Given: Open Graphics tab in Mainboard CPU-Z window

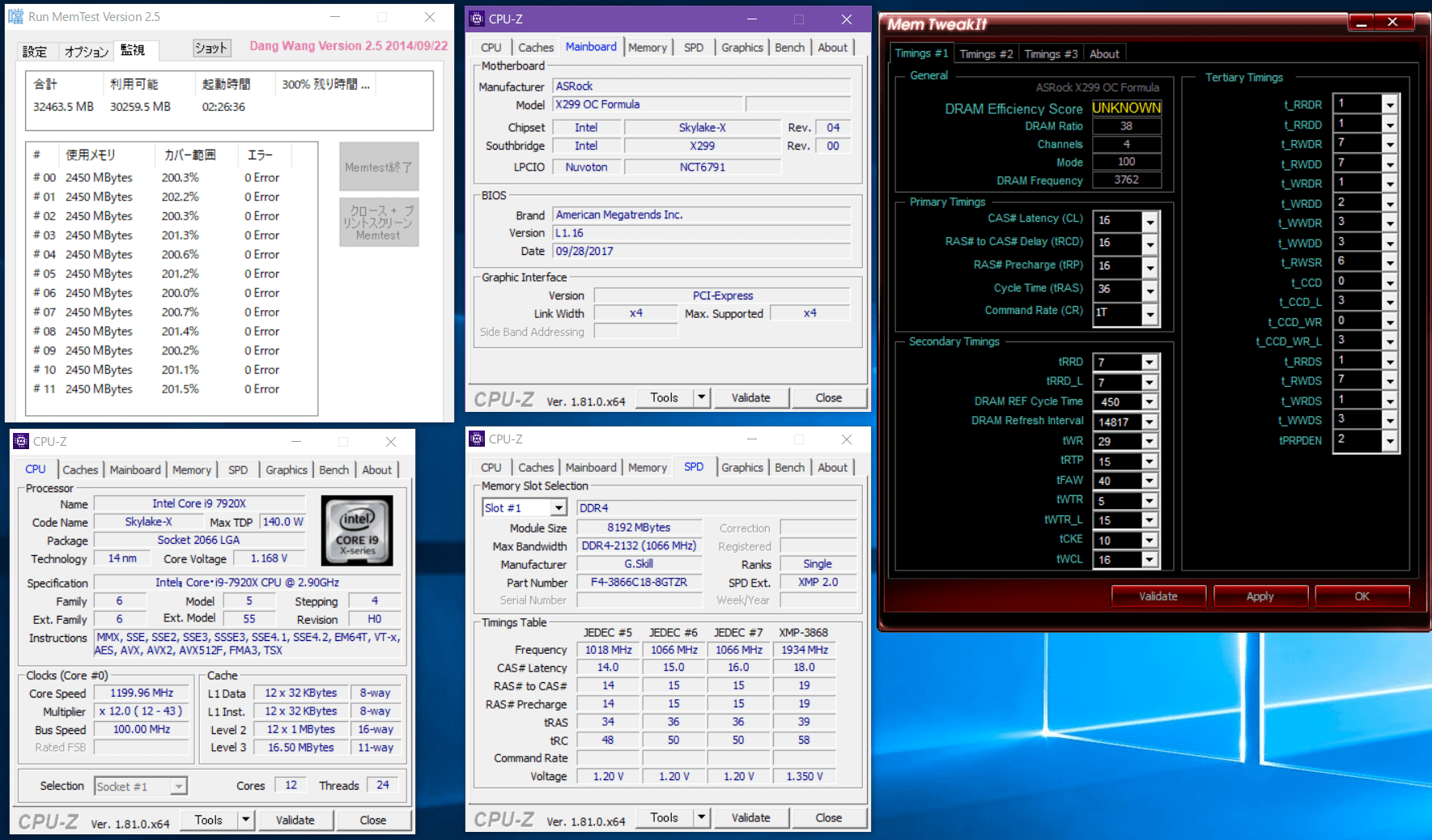Looking at the screenshot, I should (742, 48).
